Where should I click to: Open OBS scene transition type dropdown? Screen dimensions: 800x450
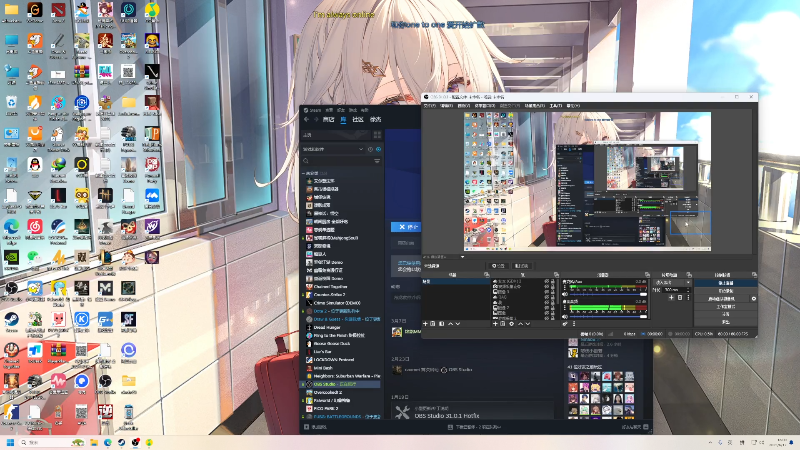click(x=672, y=282)
